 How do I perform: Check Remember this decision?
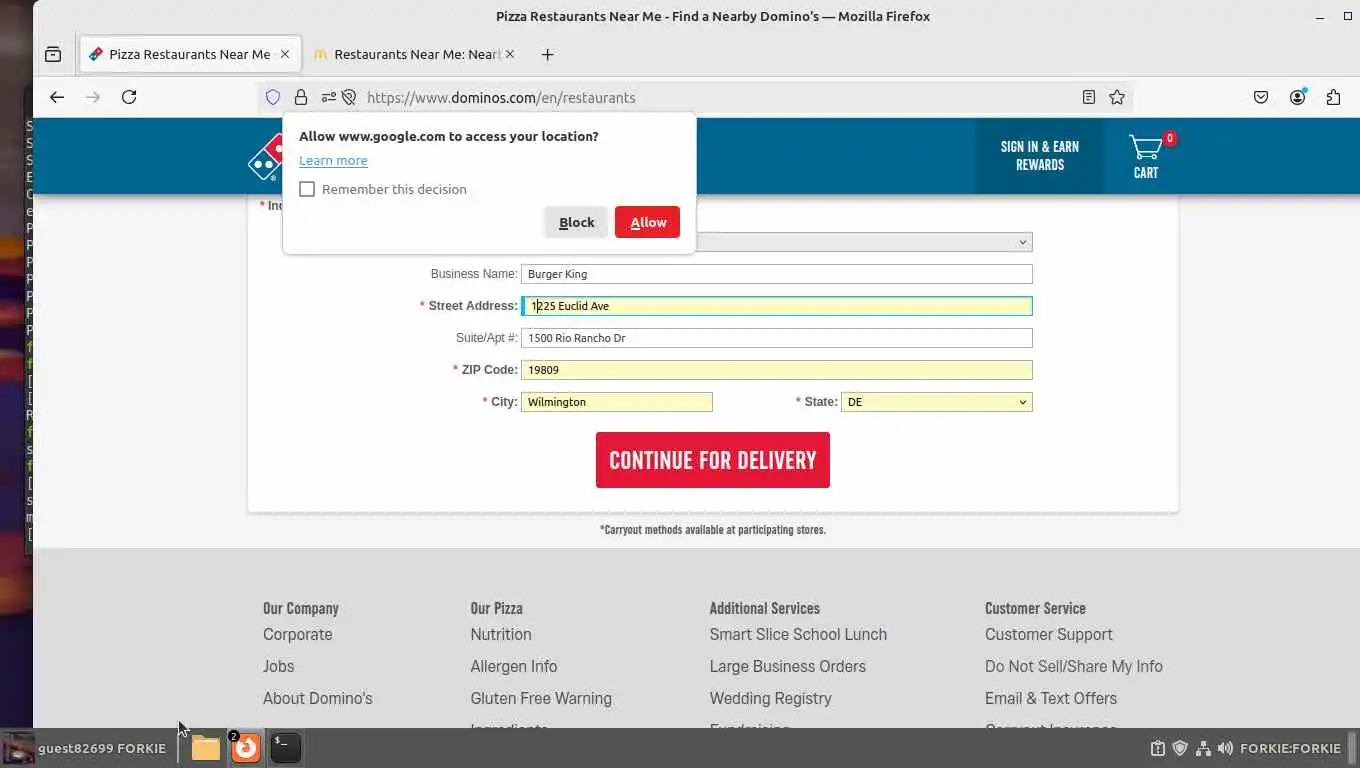(307, 189)
